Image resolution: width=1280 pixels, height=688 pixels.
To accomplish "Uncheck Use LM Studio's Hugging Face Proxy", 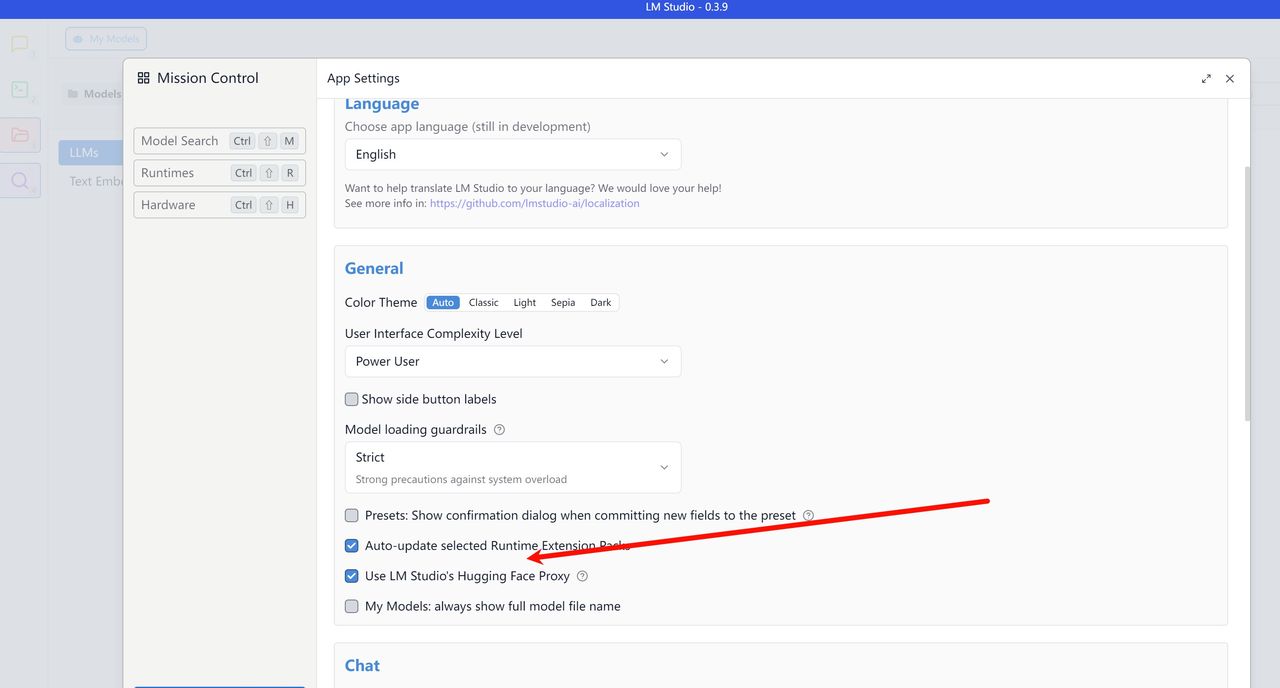I will [351, 576].
